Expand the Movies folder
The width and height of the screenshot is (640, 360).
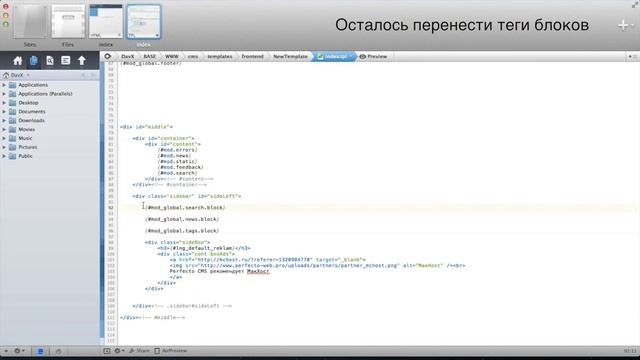(x=4, y=129)
